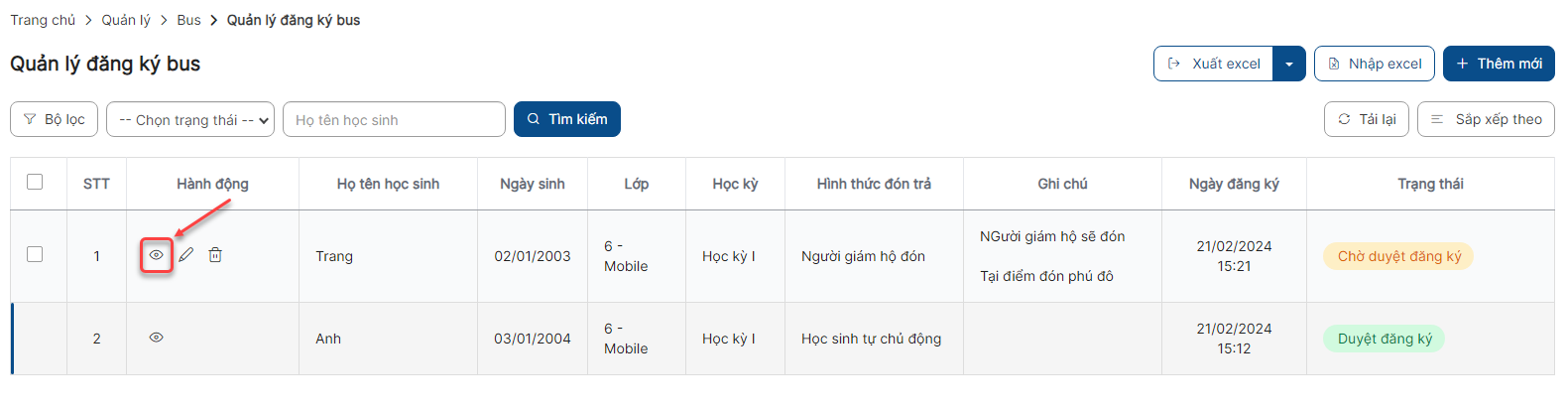
Task: Open the Bus breadcrumb link
Action: click(x=188, y=20)
